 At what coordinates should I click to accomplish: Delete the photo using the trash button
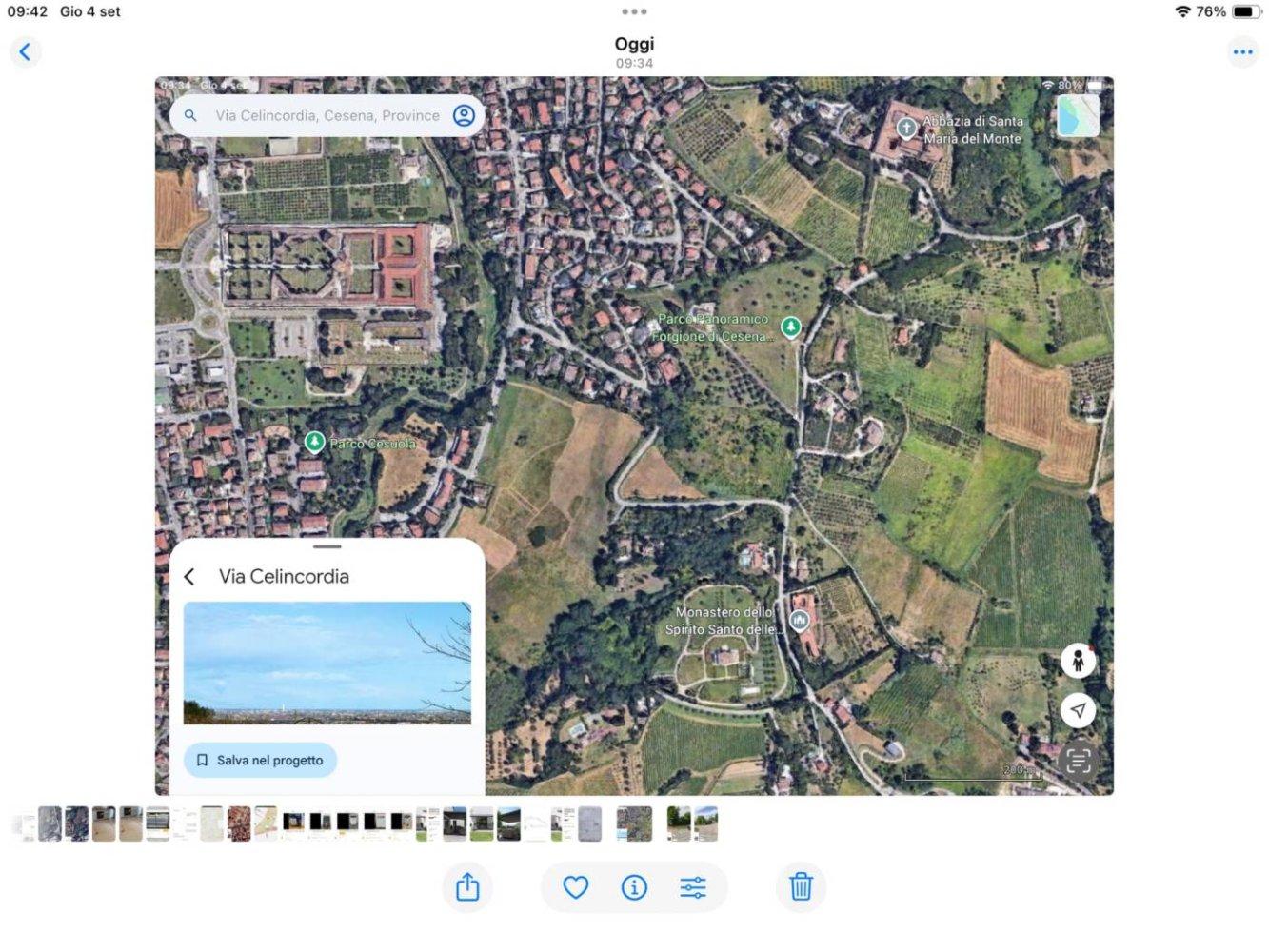[x=801, y=886]
